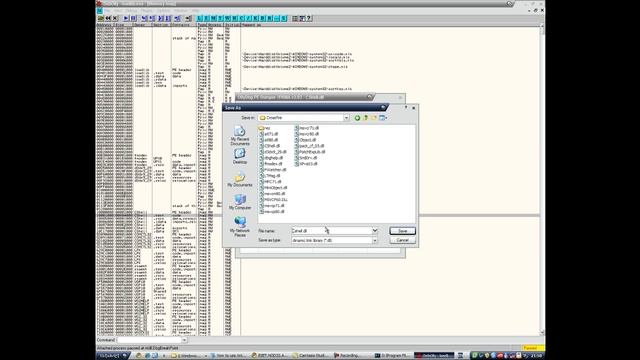Switch to Camtasia Studio taskbar item
Image resolution: width=640 pixels, height=360 pixels.
[311, 356]
